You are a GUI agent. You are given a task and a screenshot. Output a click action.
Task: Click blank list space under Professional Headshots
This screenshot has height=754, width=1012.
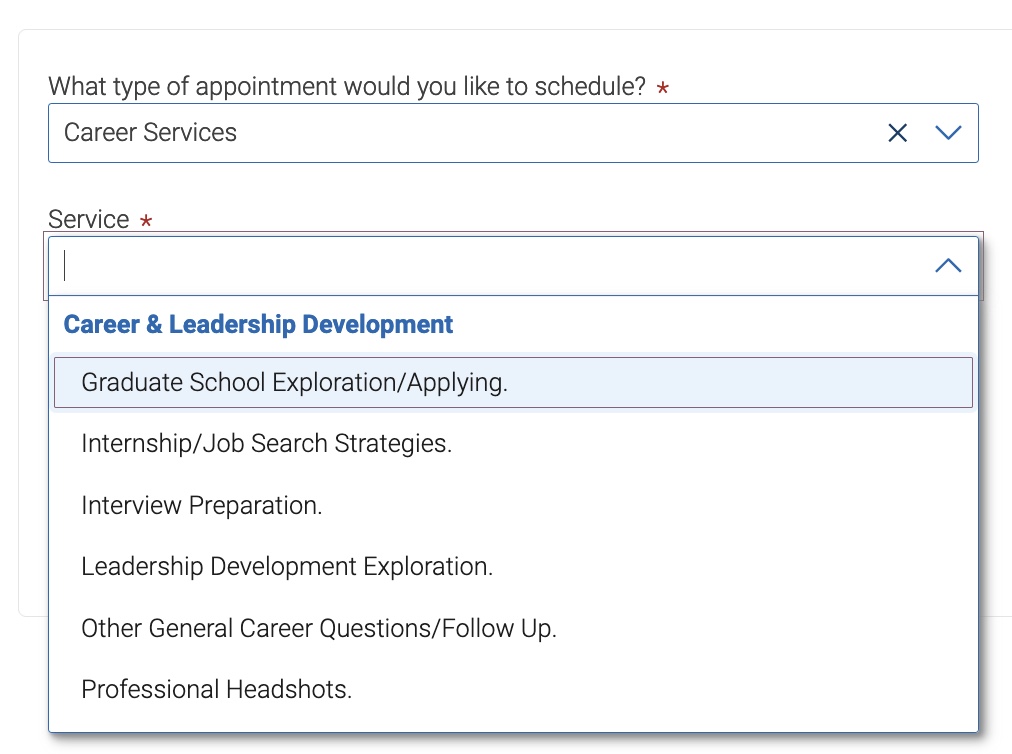click(513, 724)
